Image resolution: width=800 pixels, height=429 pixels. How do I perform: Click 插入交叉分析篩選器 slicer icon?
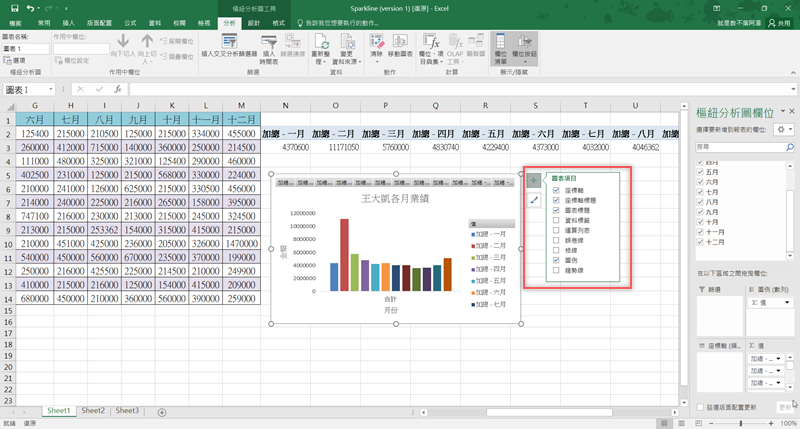[229, 42]
